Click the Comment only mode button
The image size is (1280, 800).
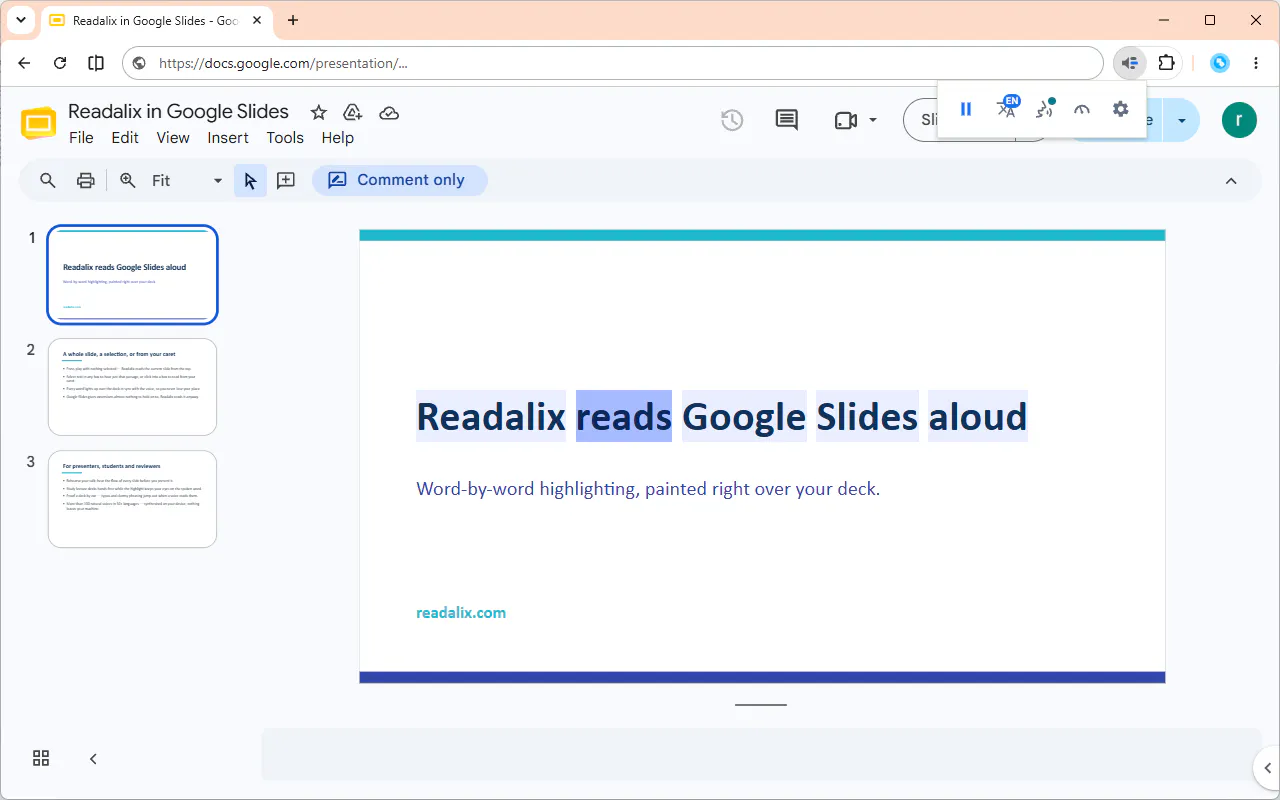coord(399,180)
